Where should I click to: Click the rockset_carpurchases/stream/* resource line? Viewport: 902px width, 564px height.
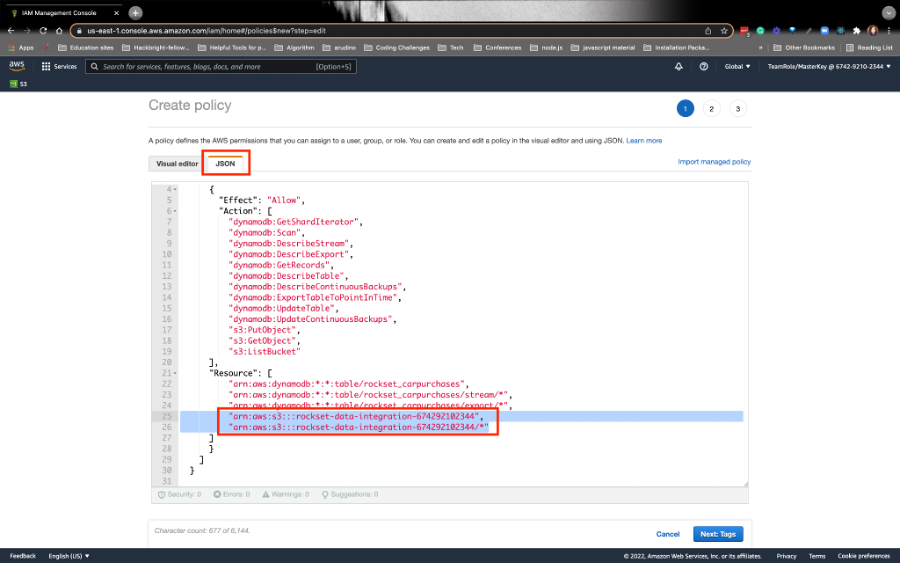coord(370,395)
